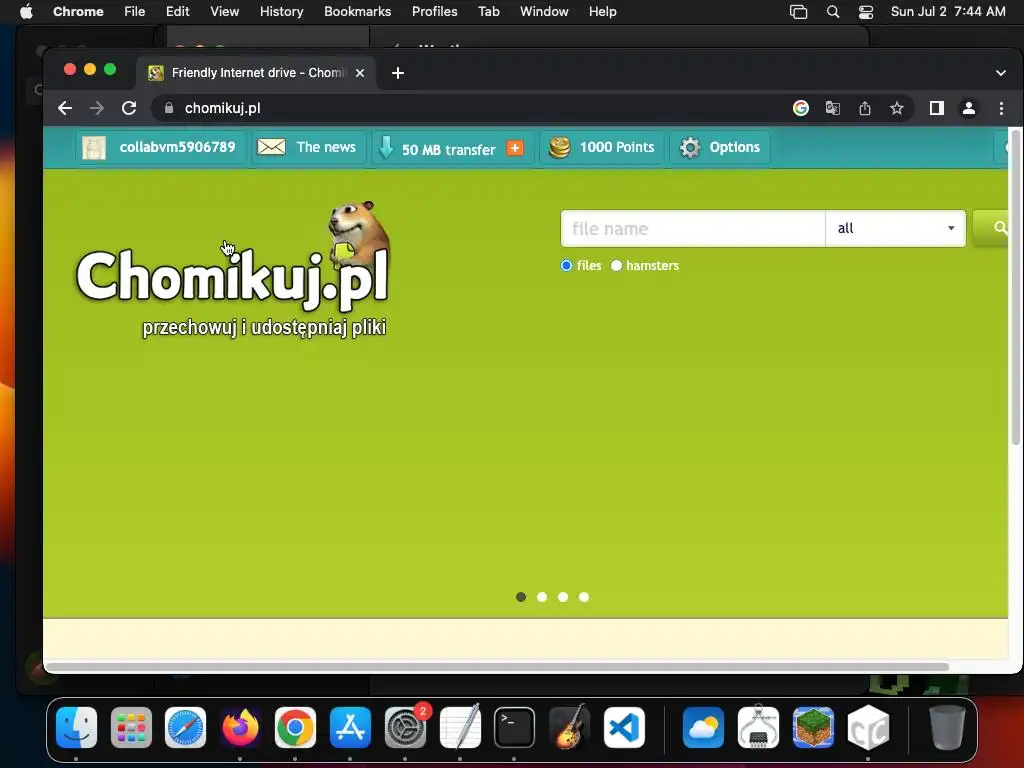The width and height of the screenshot is (1024, 768).
Task: Click the collabvm5906789 avatar image
Action: (x=94, y=148)
